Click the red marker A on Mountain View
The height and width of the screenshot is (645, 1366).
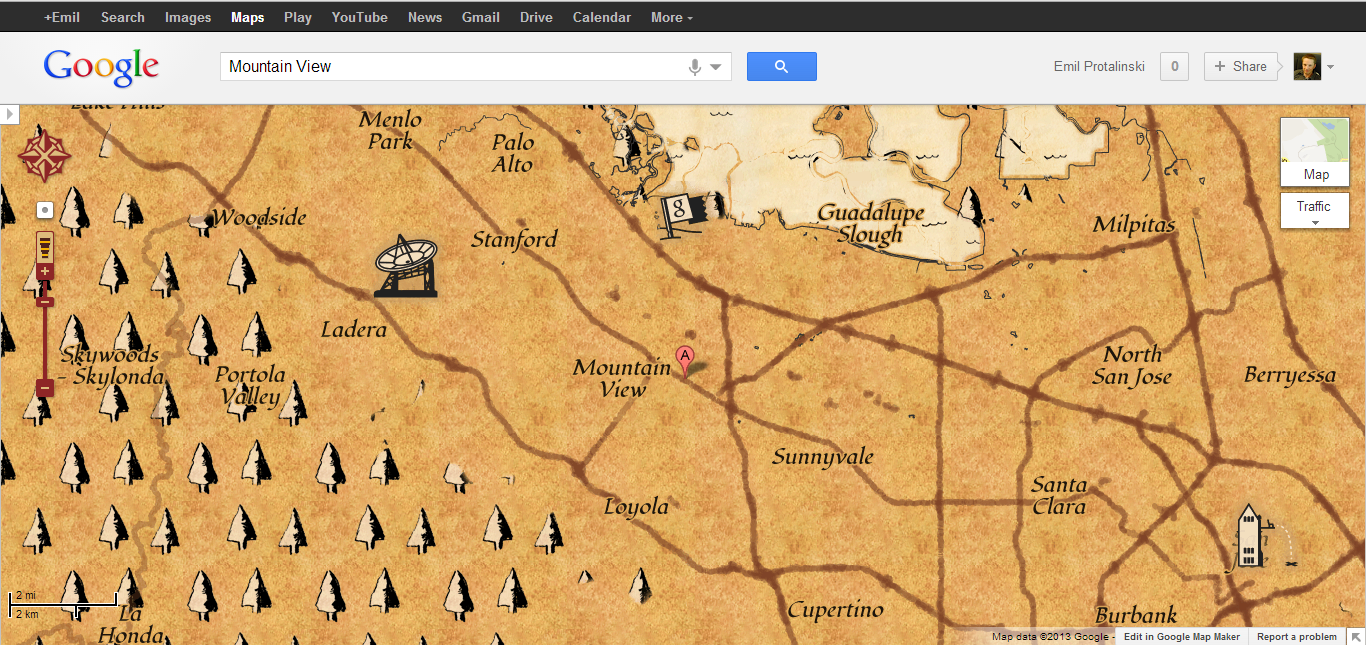[685, 357]
